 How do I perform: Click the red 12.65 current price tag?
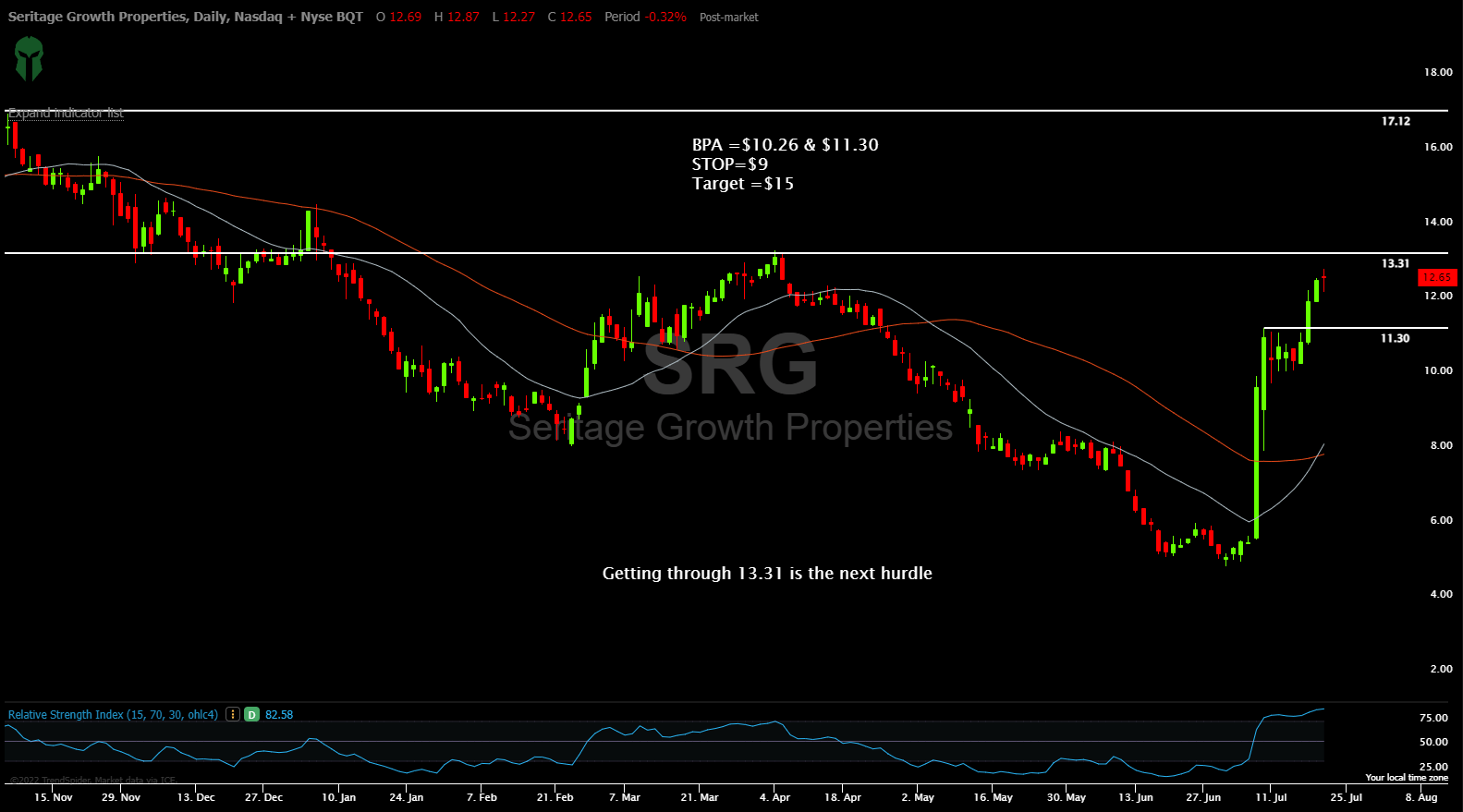coord(1437,277)
